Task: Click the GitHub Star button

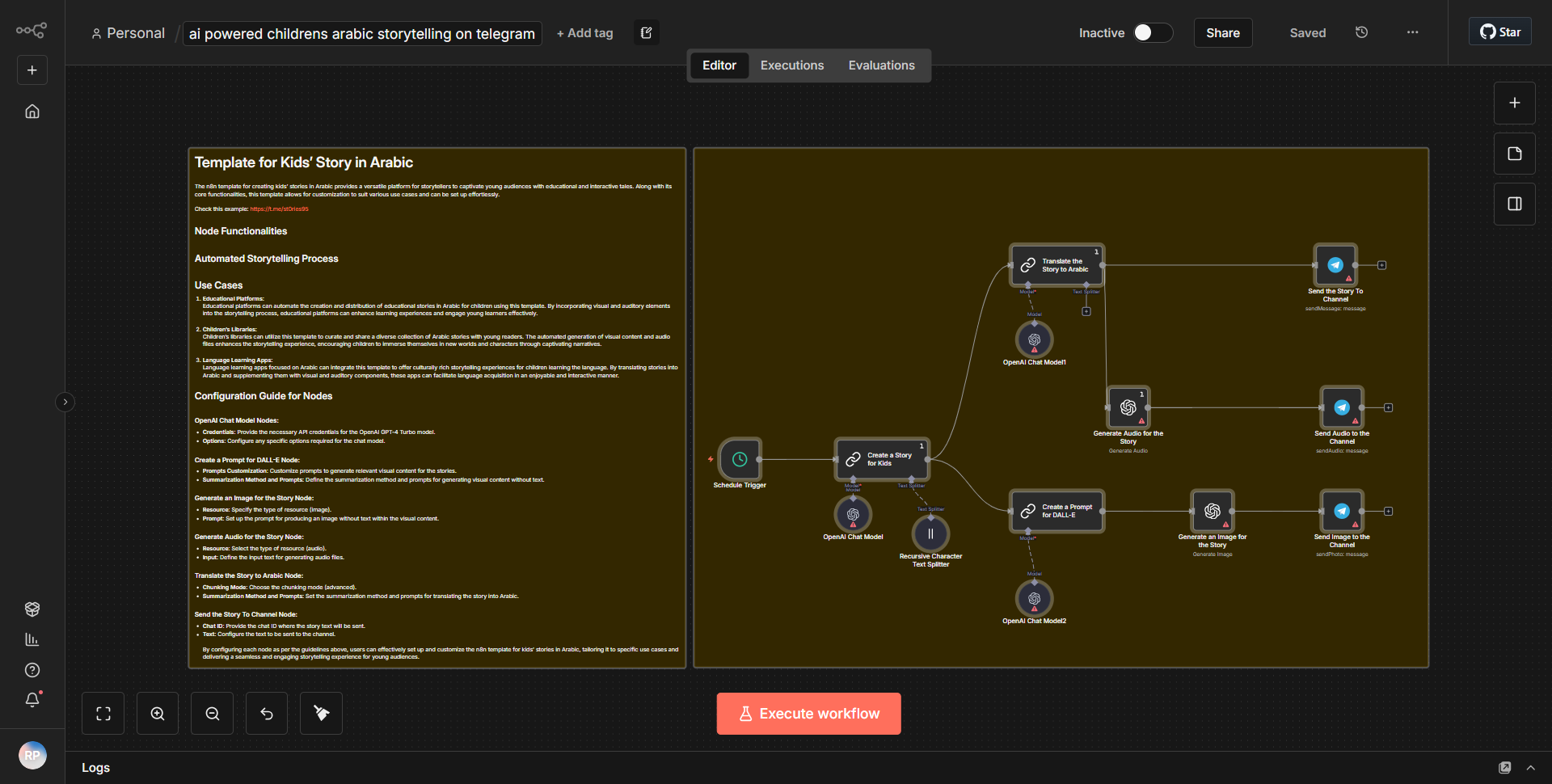Action: 1500,32
